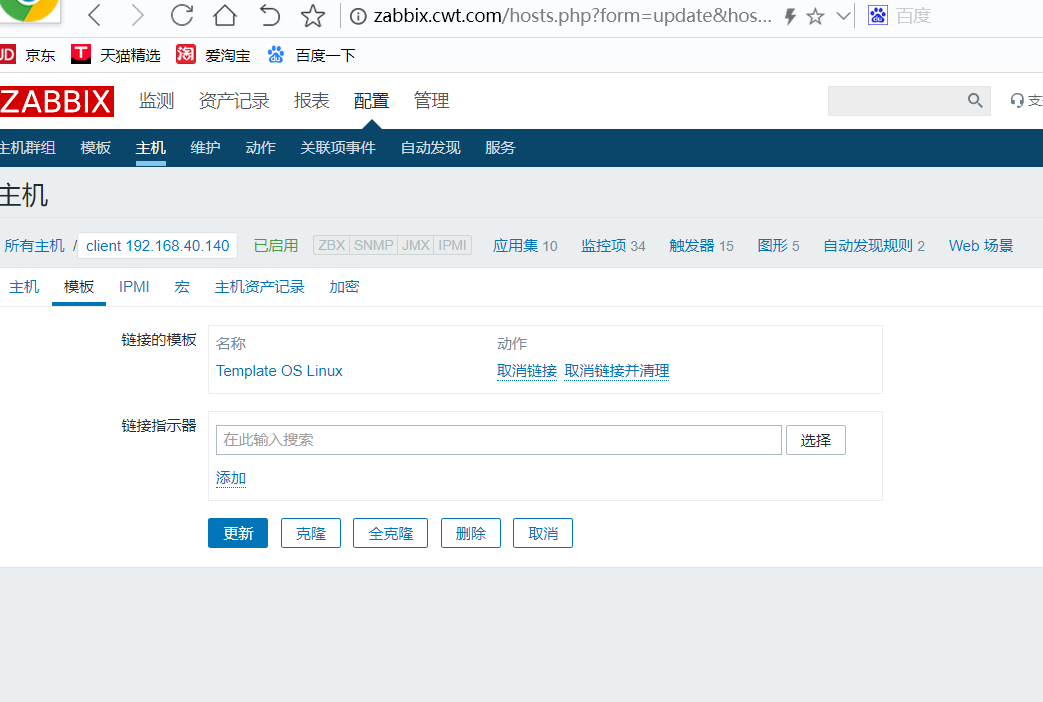The height and width of the screenshot is (702, 1043).
Task: Click the 链接指示器 search input field
Action: point(498,439)
